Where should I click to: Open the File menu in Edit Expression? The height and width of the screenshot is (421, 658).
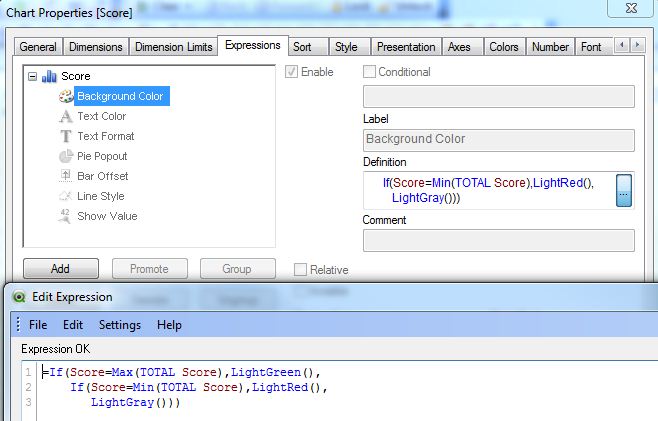click(38, 325)
